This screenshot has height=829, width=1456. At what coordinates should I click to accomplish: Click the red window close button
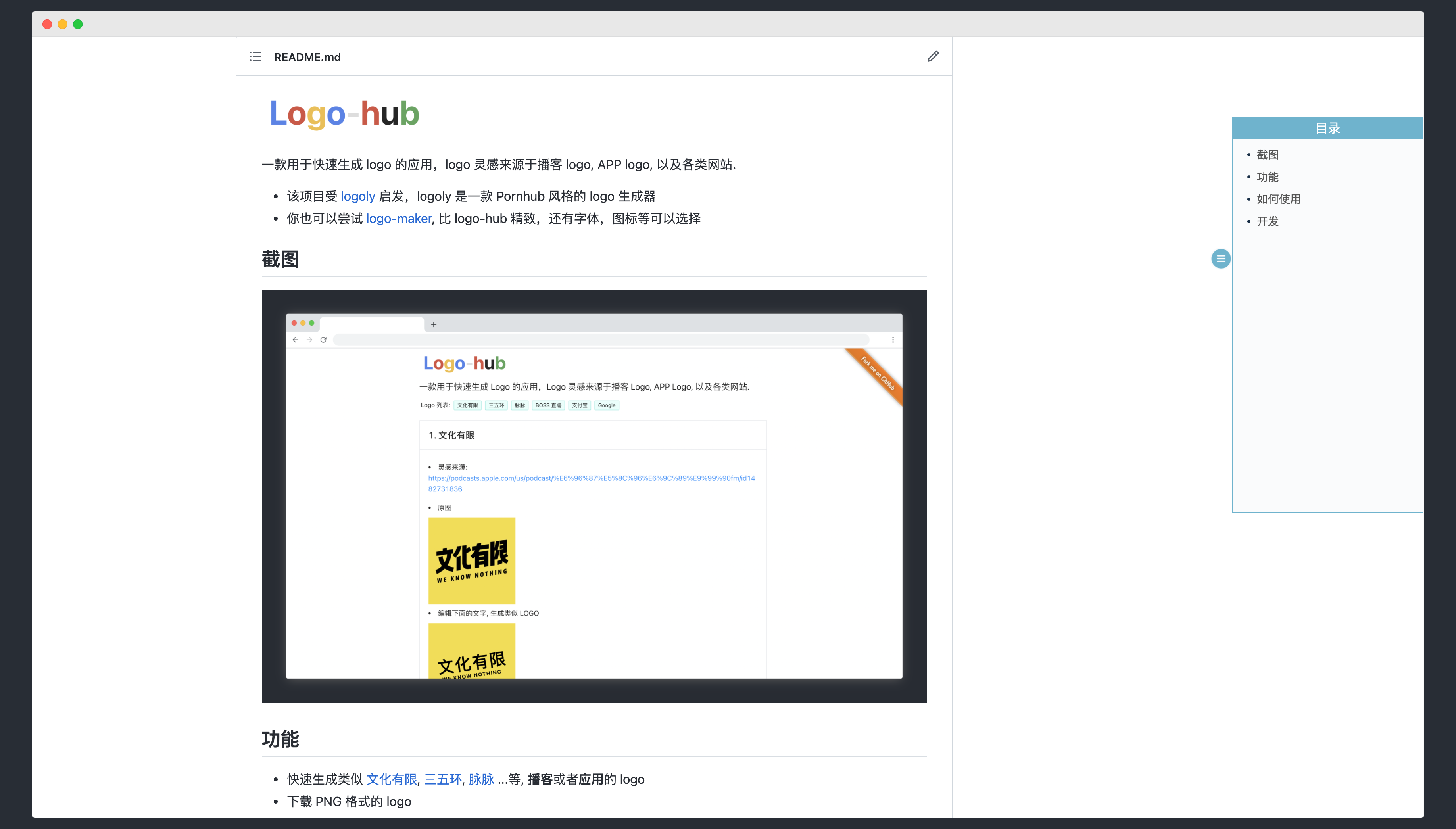click(x=47, y=24)
